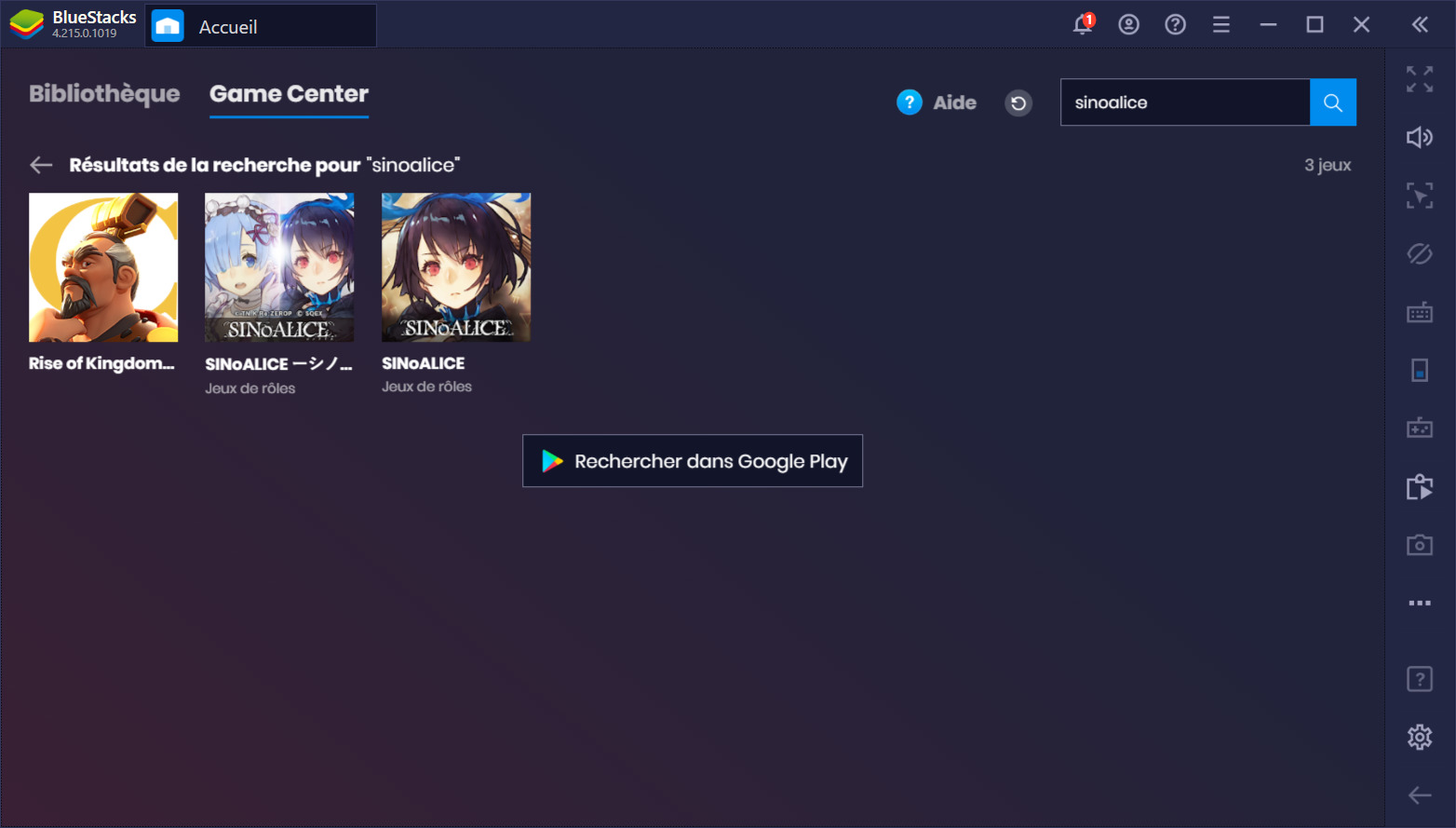Open the SINoALICE Re:Zero thumbnail
Screen dimensions: 1456x828
(x=279, y=267)
